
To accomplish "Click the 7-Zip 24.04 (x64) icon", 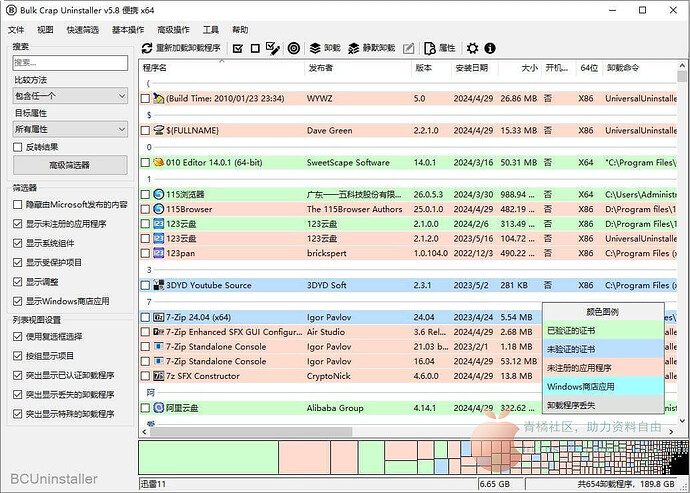I will [158, 317].
